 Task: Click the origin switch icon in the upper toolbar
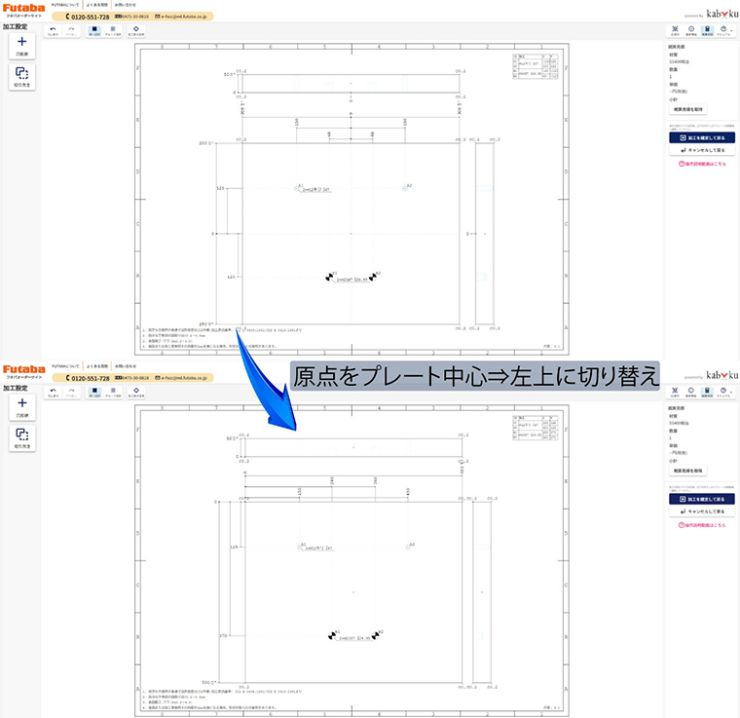click(136, 30)
